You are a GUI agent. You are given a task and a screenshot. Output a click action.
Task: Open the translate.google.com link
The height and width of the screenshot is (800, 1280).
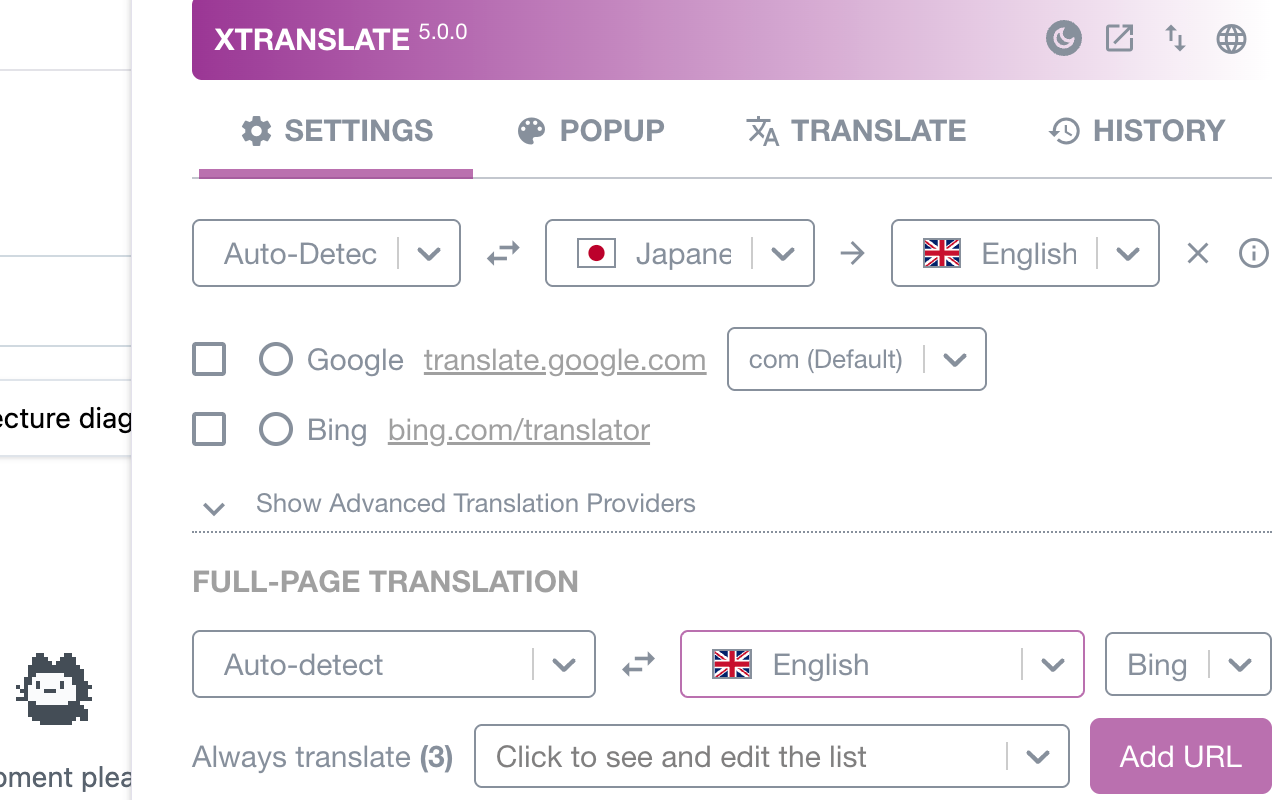click(x=565, y=360)
